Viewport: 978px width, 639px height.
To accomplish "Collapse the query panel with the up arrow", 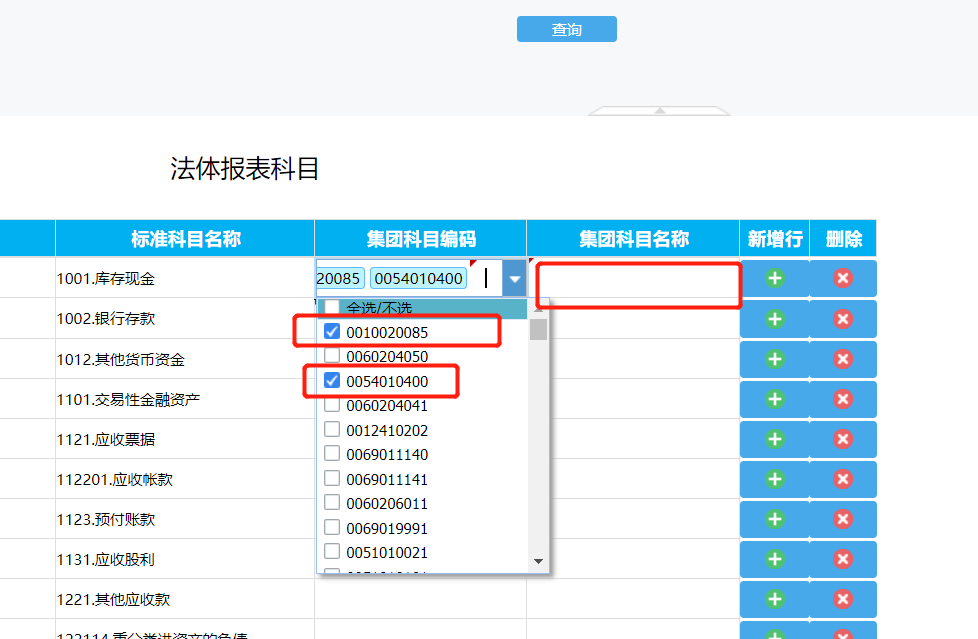I will [x=659, y=110].
